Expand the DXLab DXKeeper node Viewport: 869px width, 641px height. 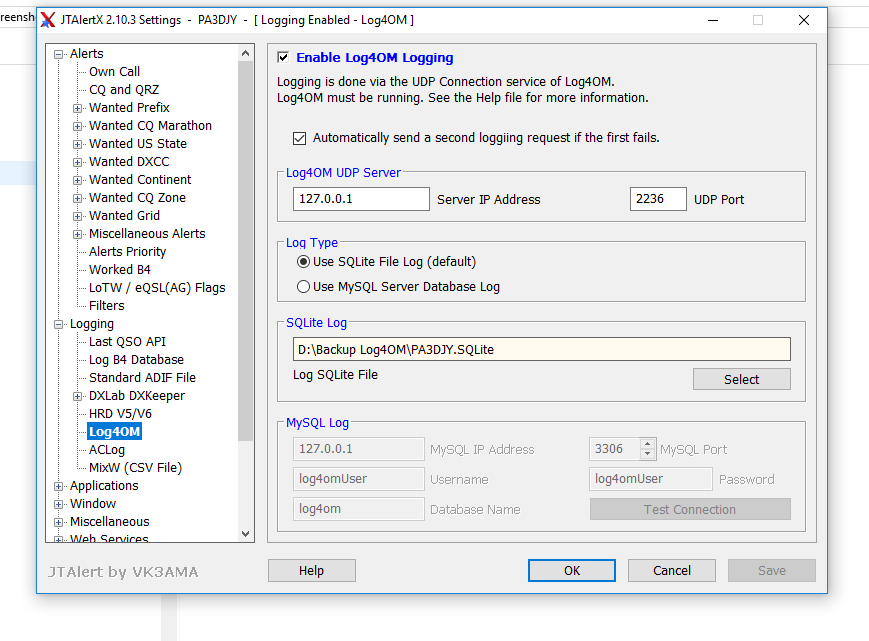tap(78, 396)
